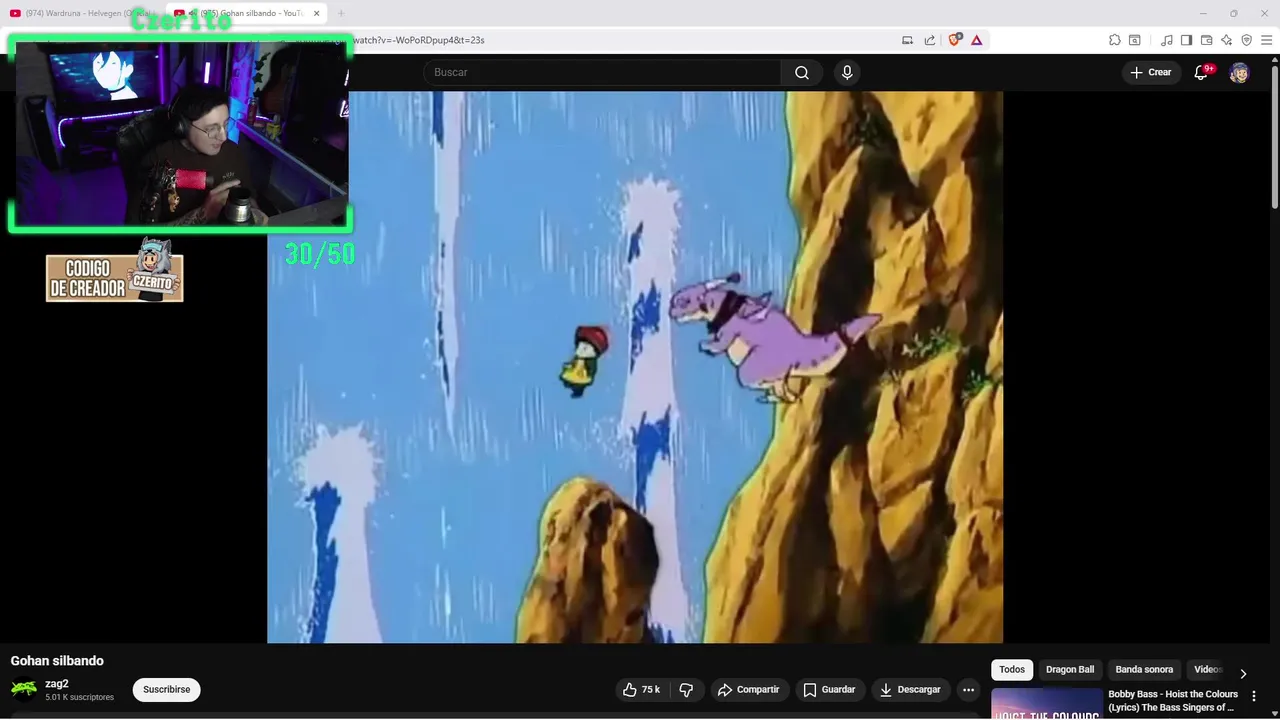Dislike the Gohan silbando video
Screen dimensions: 1280x720
pyautogui.click(x=686, y=690)
